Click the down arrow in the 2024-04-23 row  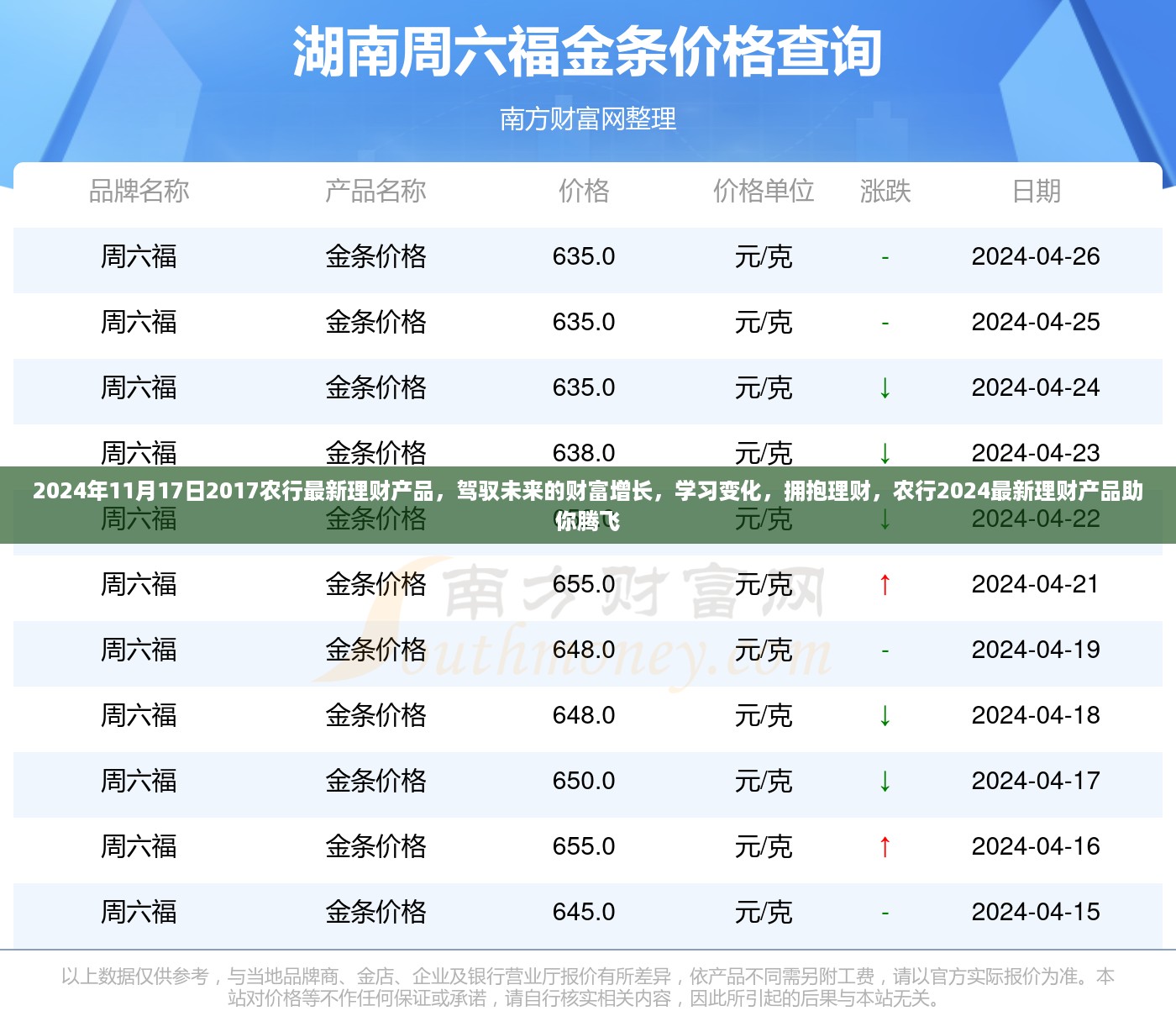(885, 453)
